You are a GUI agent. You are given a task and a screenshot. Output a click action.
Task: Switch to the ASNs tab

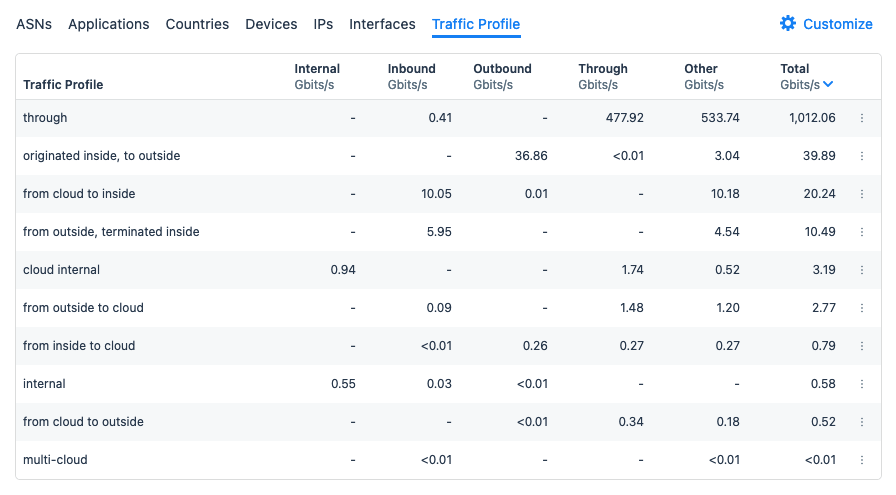pos(34,24)
